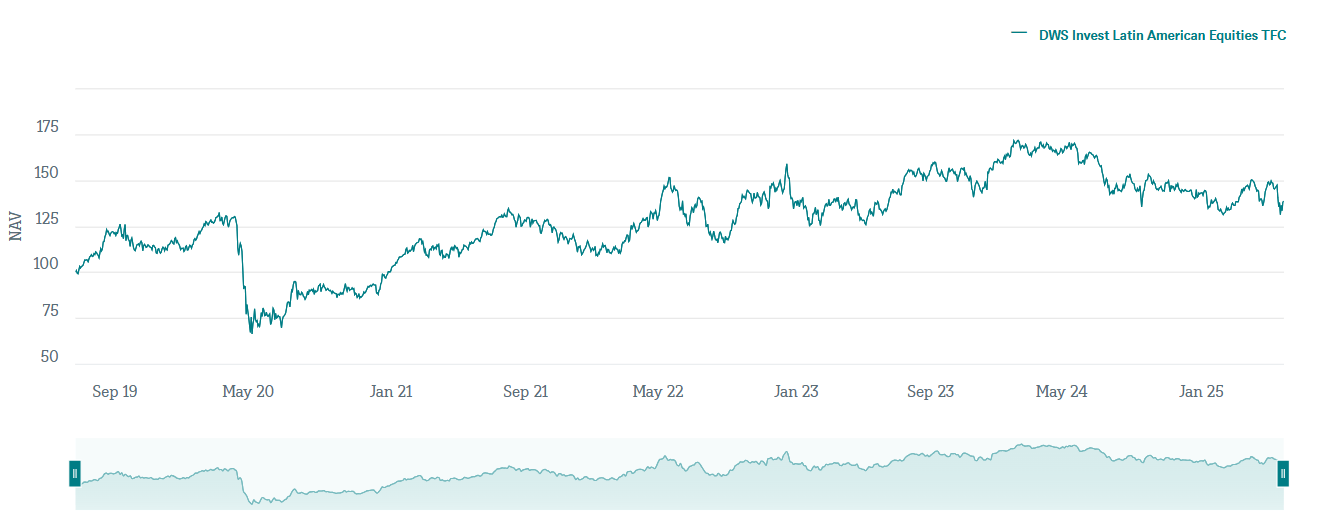
Task: Click the 175 y-axis value label
Action: 47,128
